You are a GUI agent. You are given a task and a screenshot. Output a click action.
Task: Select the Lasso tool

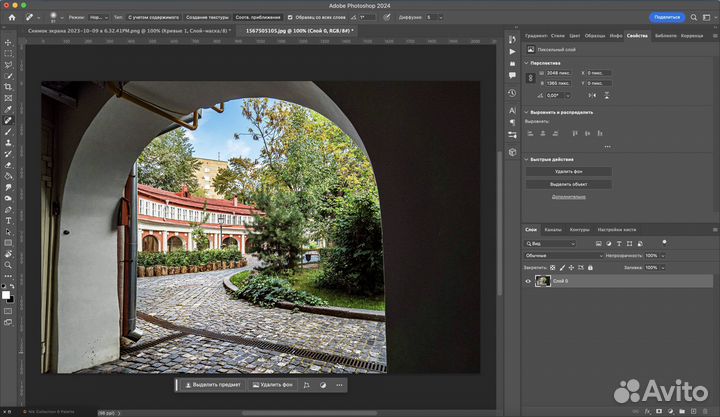tap(8, 65)
